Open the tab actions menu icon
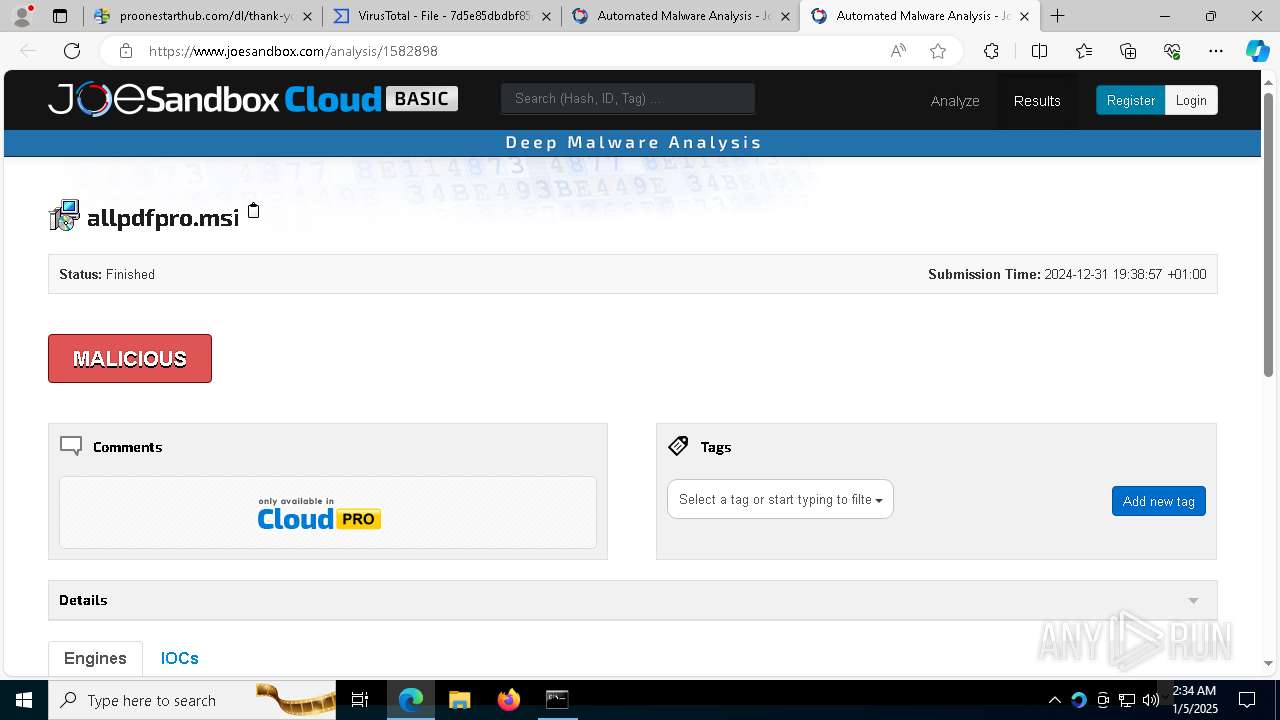Image resolution: width=1280 pixels, height=720 pixels. 60,16
